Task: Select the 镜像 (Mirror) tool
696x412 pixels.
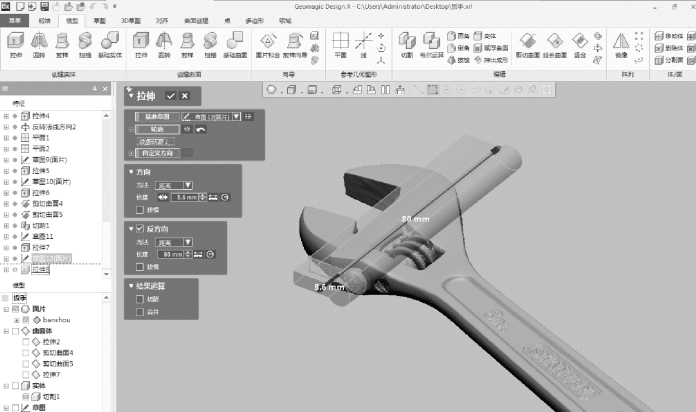Action: 621,45
